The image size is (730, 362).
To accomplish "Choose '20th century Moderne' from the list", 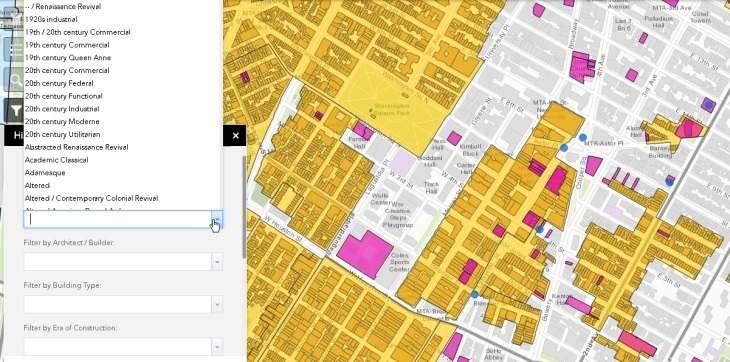I will coord(62,121).
